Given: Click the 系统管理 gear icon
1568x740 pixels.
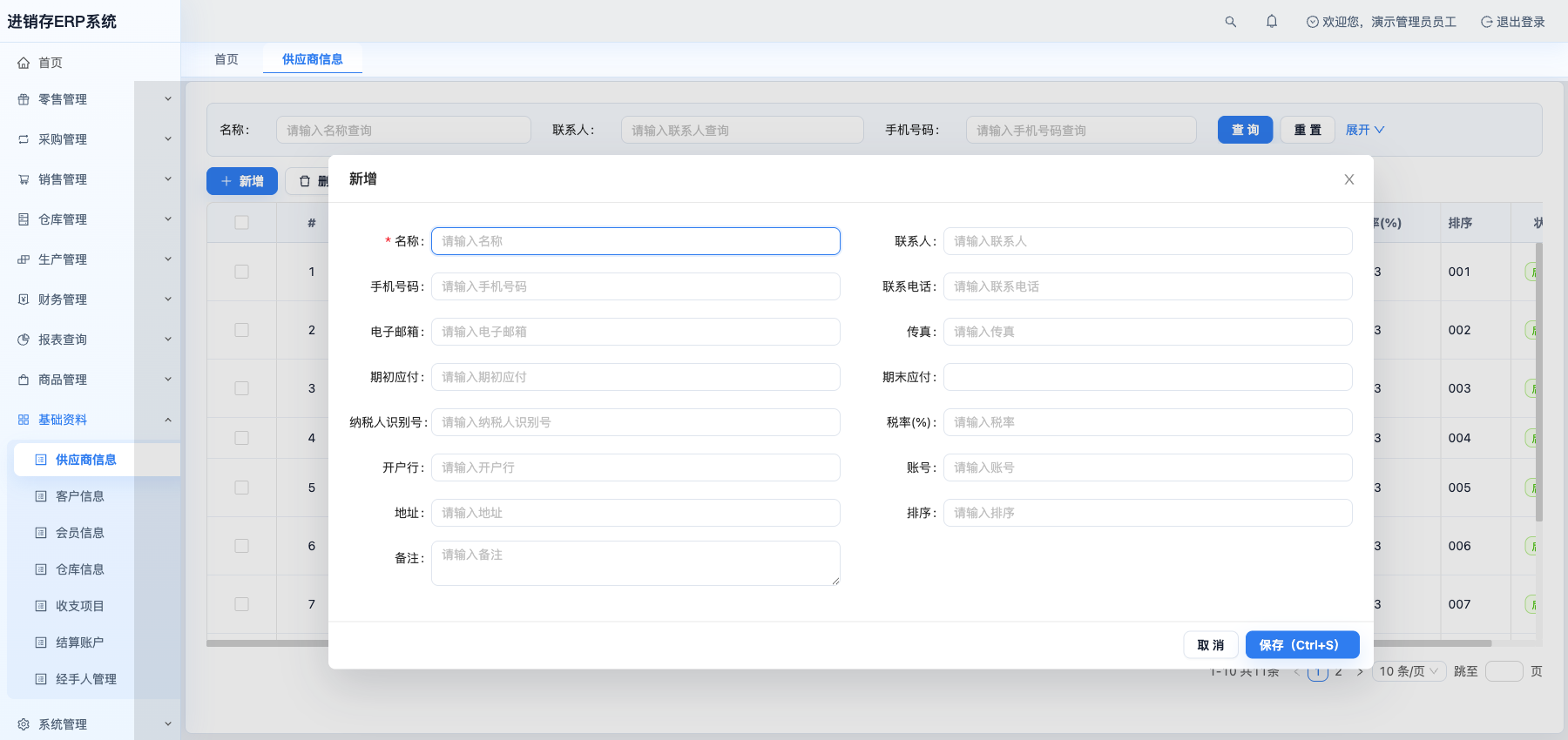Looking at the screenshot, I should coord(24,724).
